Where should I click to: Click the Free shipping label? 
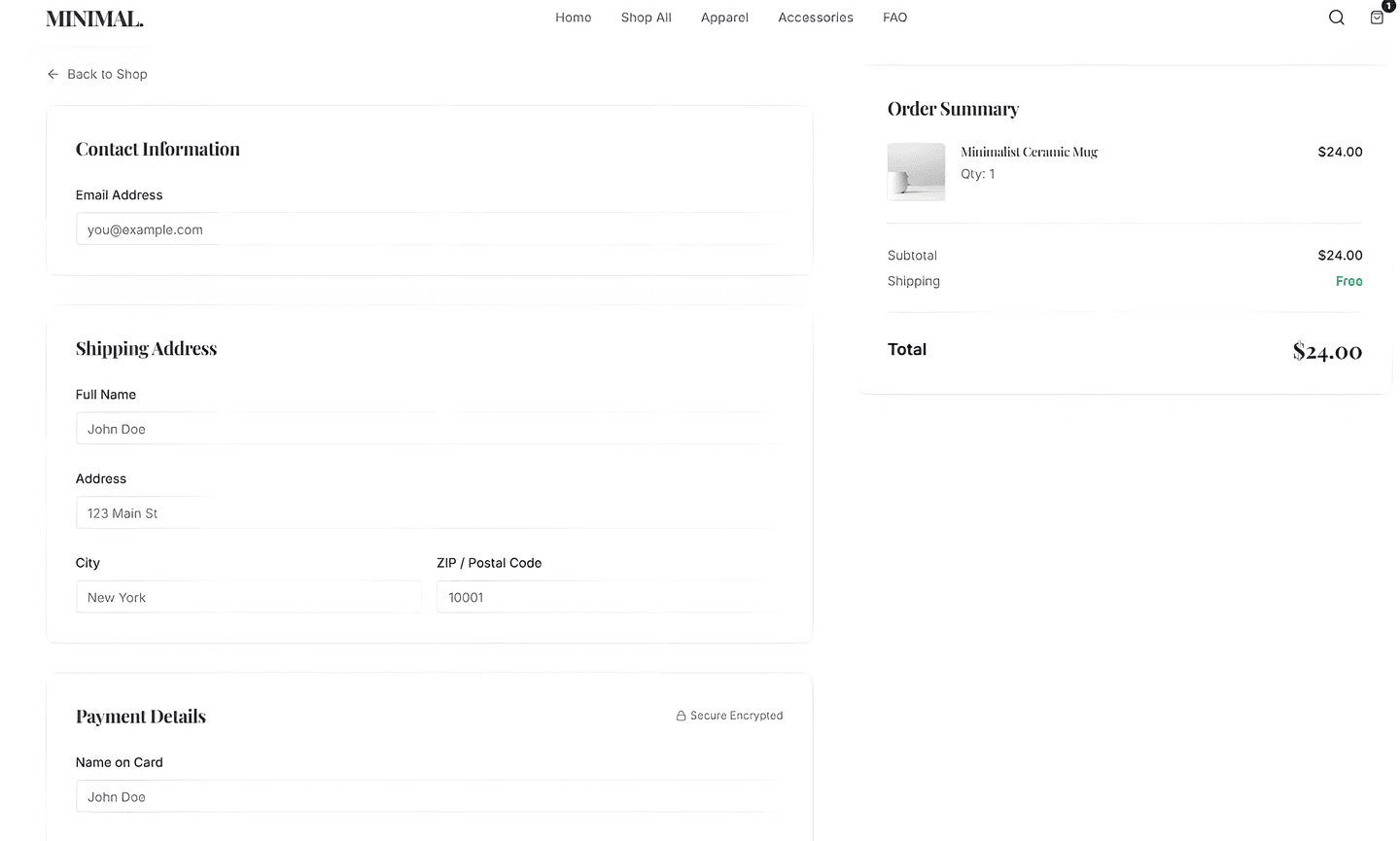pyautogui.click(x=1349, y=281)
